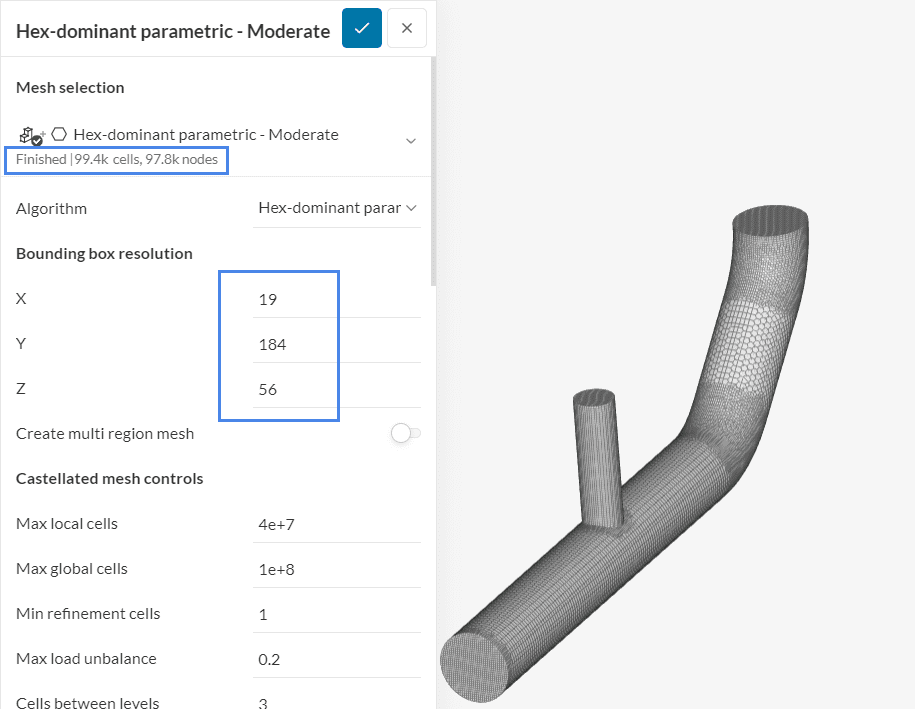Edit the Max local cells value
This screenshot has width=915, height=709.
[337, 524]
